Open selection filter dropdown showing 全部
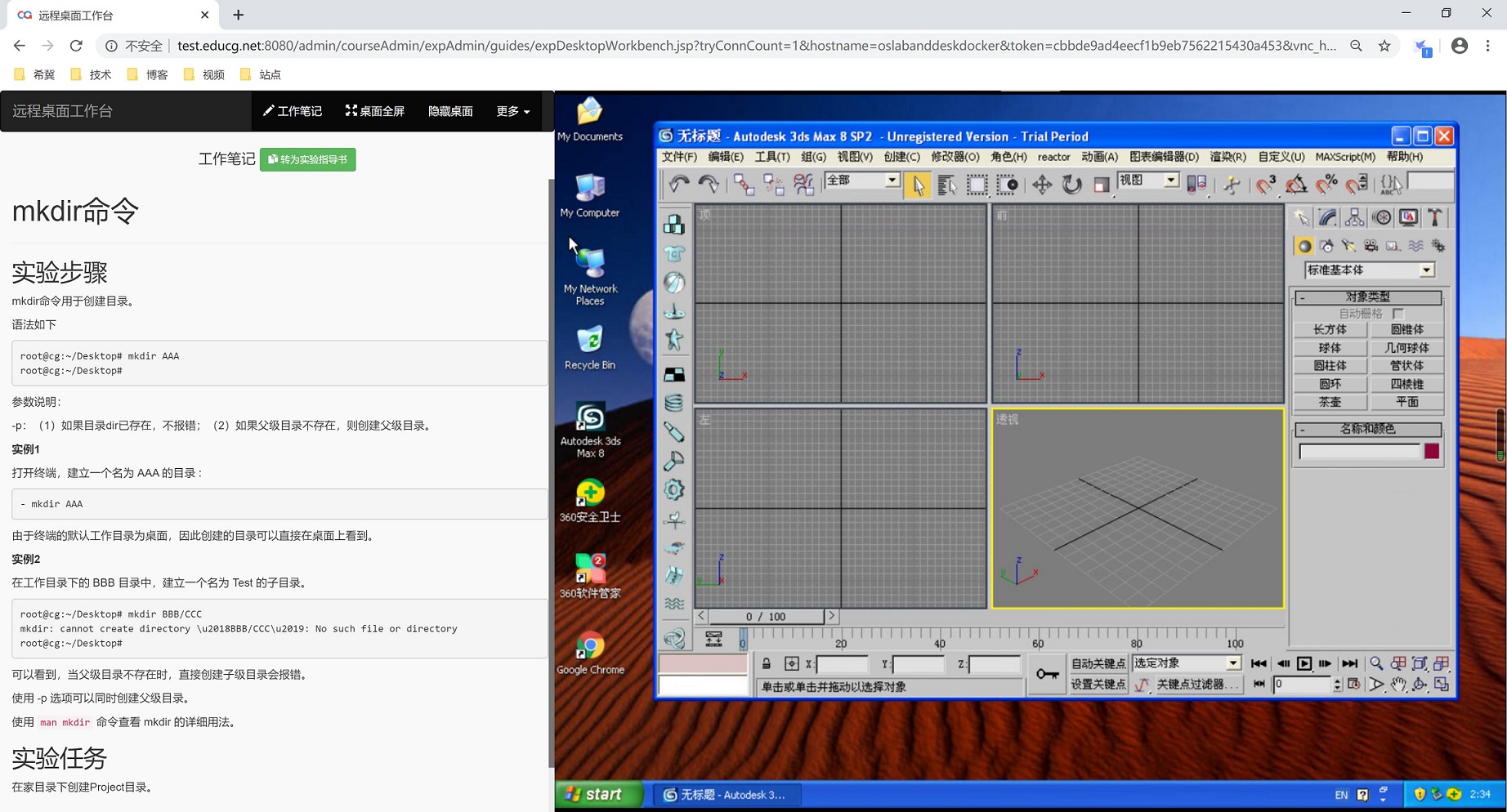Image resolution: width=1507 pixels, height=812 pixels. pos(862,181)
